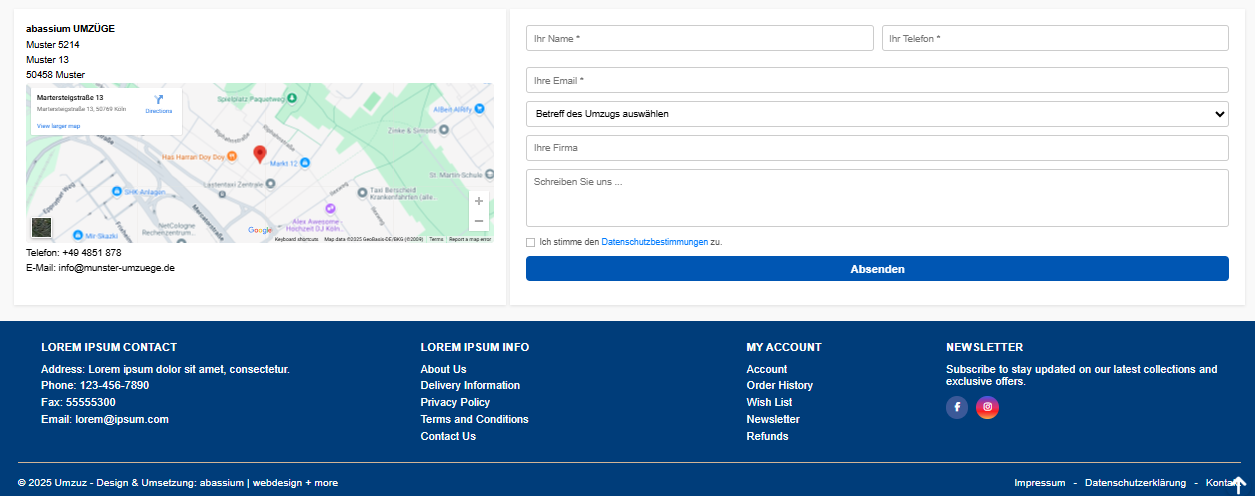Switch map to satellite view thumbnail
This screenshot has height=496, width=1255.
pos(41,227)
